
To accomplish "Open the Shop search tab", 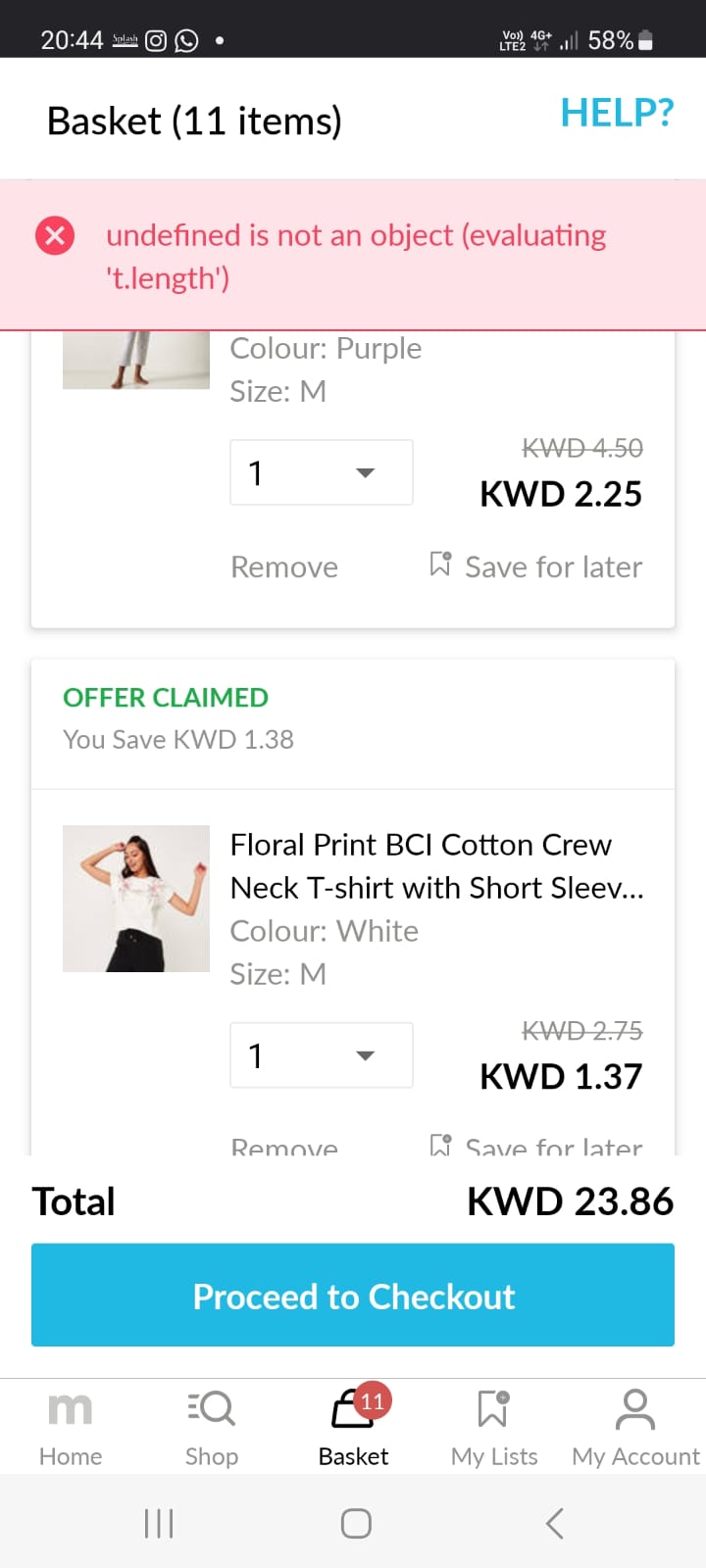I will [x=212, y=1427].
